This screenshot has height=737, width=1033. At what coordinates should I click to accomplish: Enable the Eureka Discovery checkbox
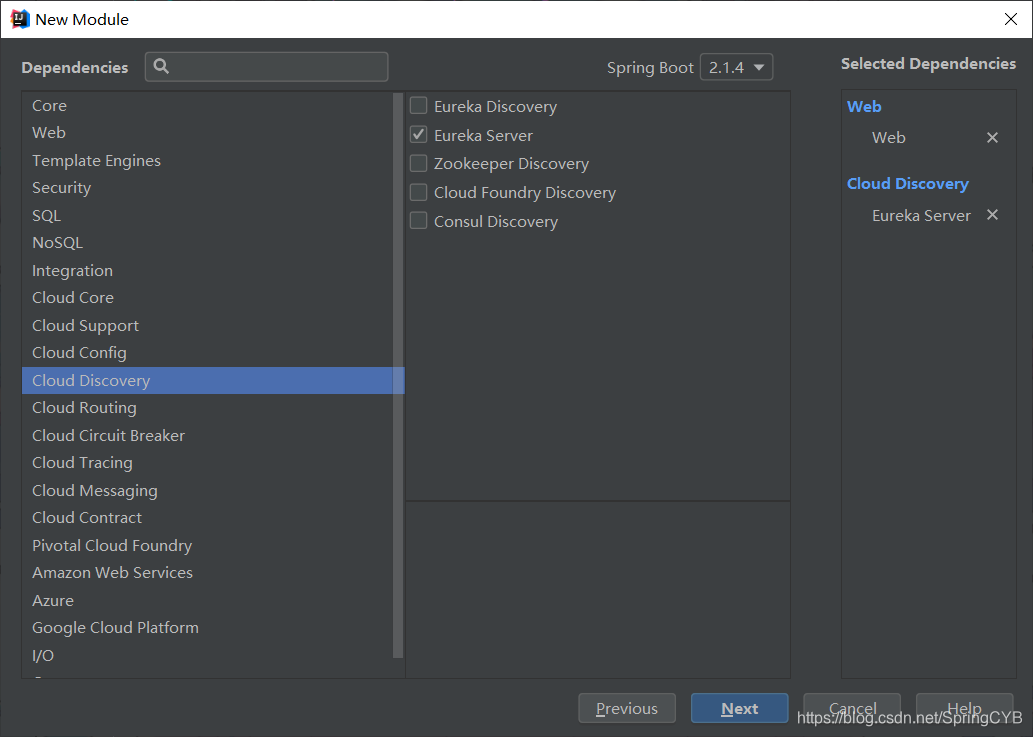[x=418, y=105]
